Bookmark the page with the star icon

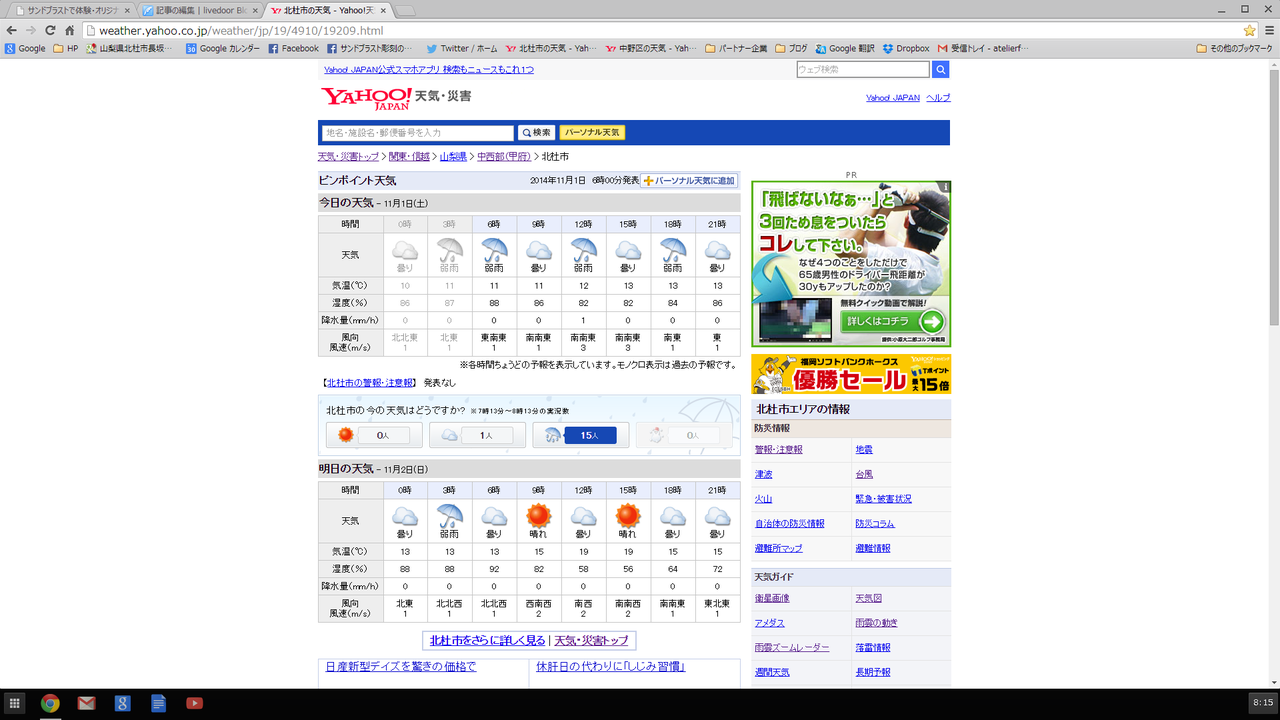(x=1249, y=31)
